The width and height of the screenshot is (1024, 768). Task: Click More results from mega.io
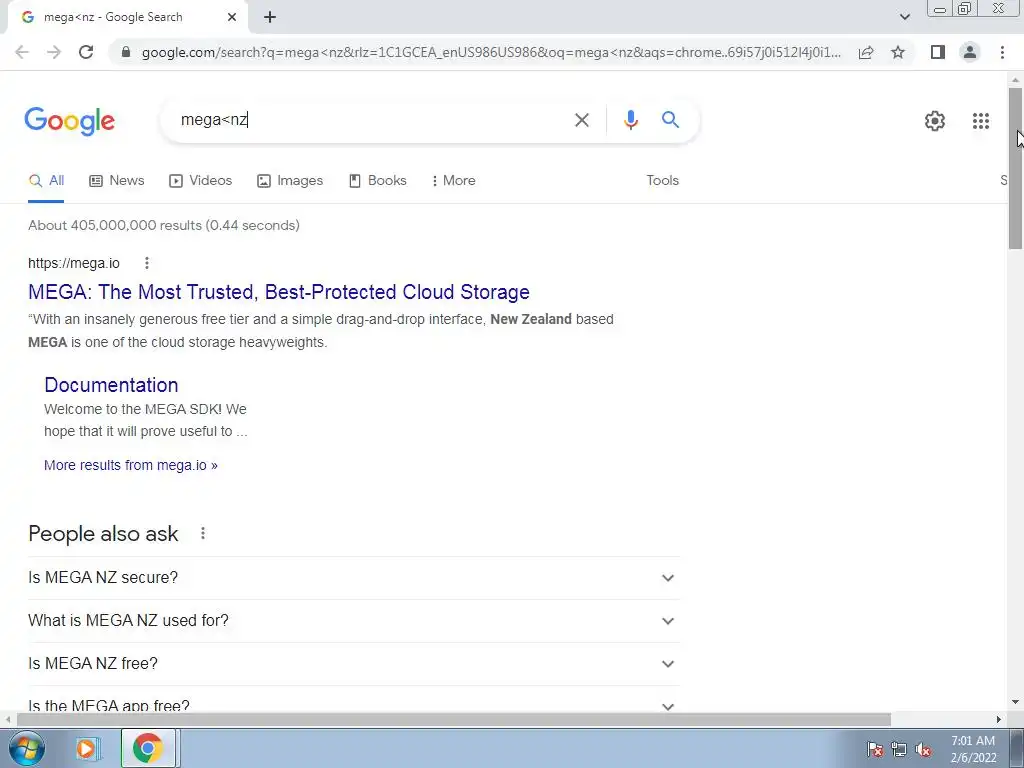131,466
